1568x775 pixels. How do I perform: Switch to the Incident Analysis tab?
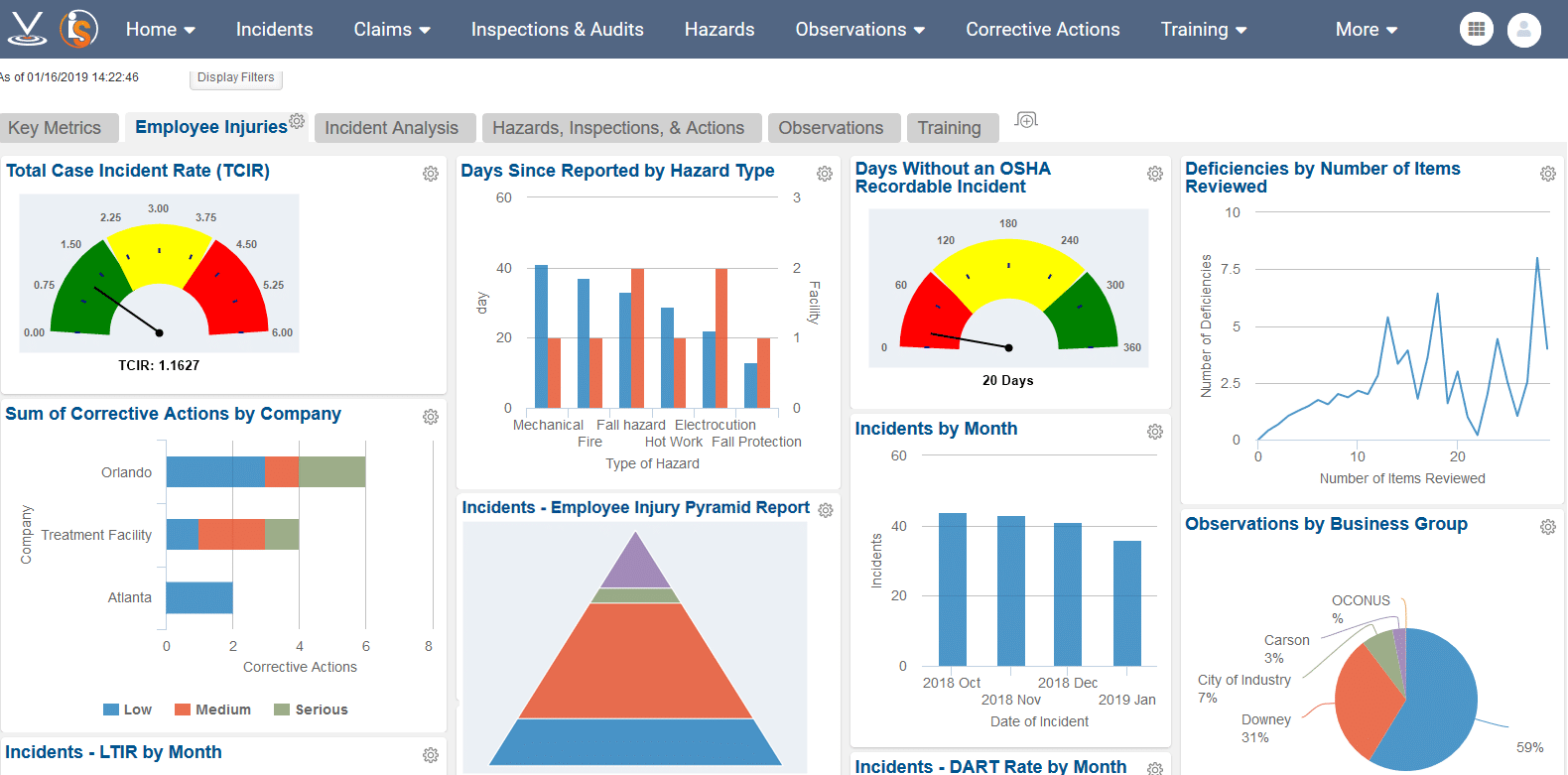[392, 128]
